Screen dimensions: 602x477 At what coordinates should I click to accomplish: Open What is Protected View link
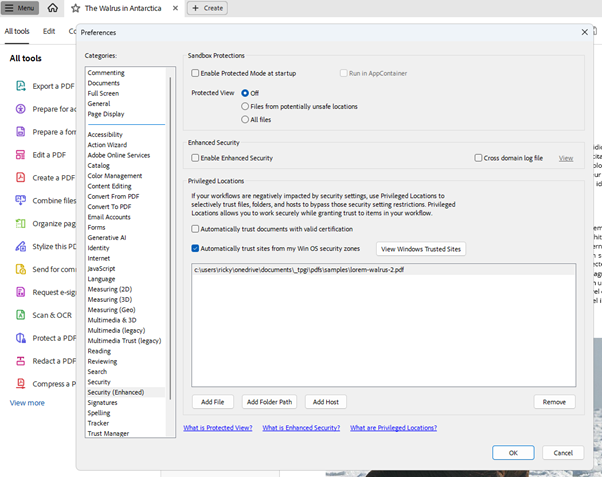218,428
